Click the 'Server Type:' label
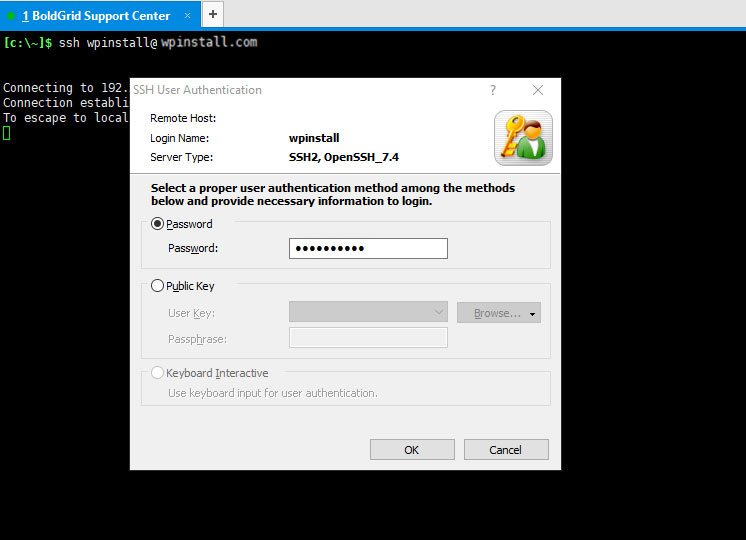Viewport: 746px width, 540px height. pos(181,157)
